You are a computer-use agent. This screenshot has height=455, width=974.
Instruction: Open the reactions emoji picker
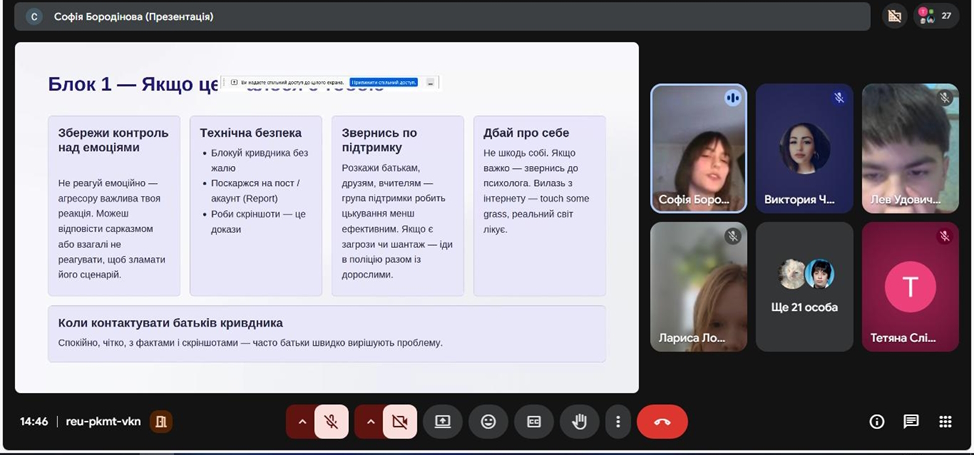click(x=488, y=422)
